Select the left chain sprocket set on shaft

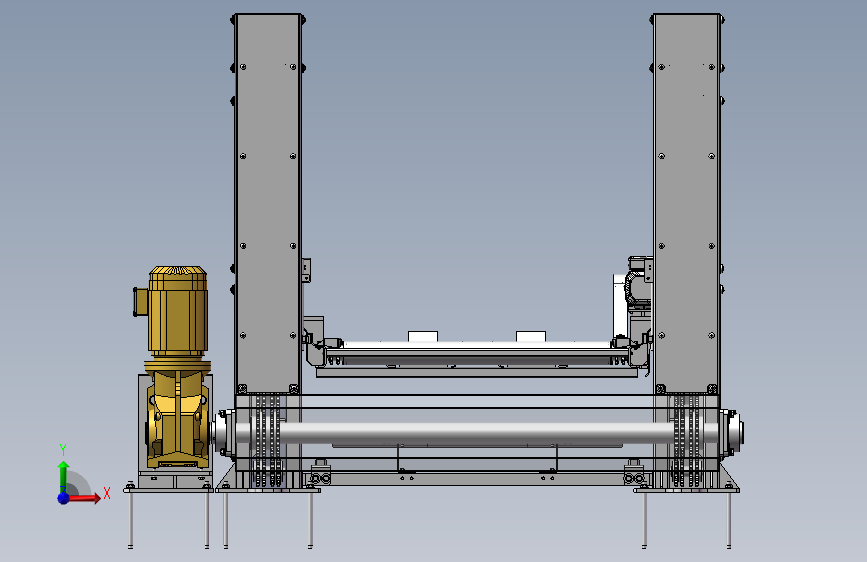tap(268, 440)
